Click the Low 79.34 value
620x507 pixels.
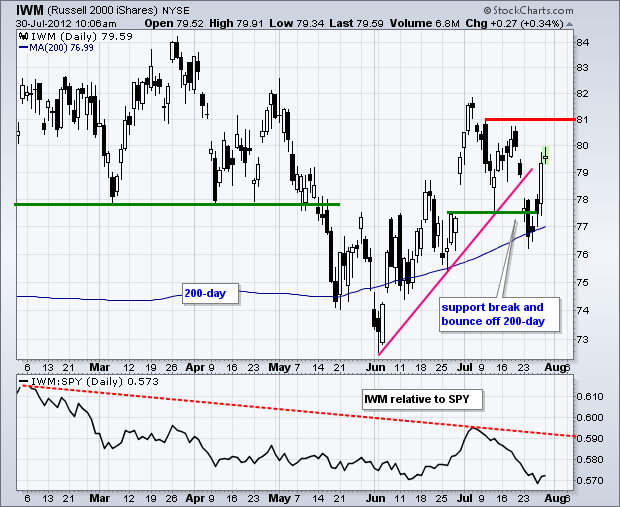pyautogui.click(x=297, y=23)
